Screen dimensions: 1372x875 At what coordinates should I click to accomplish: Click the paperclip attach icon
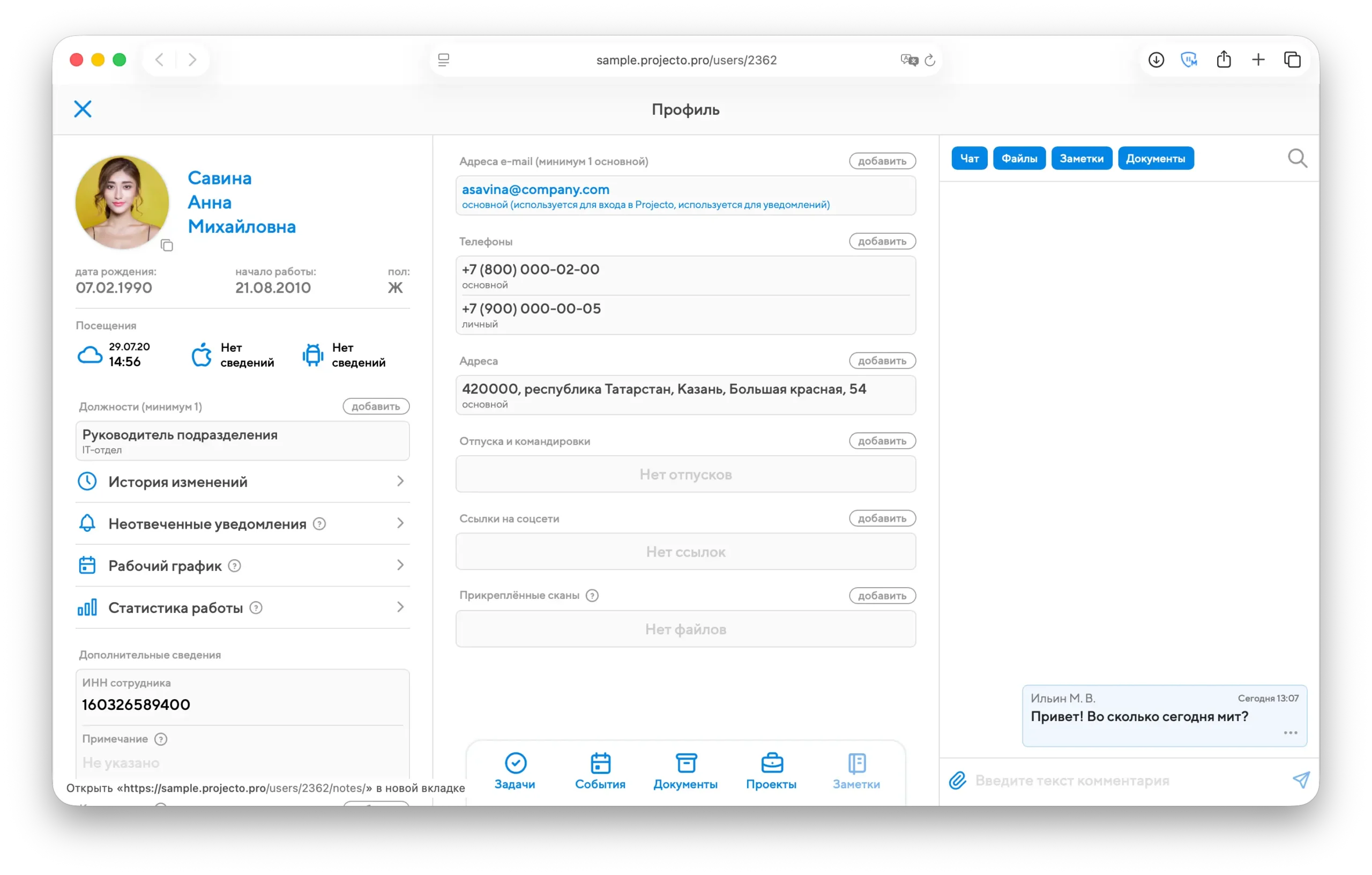958,780
